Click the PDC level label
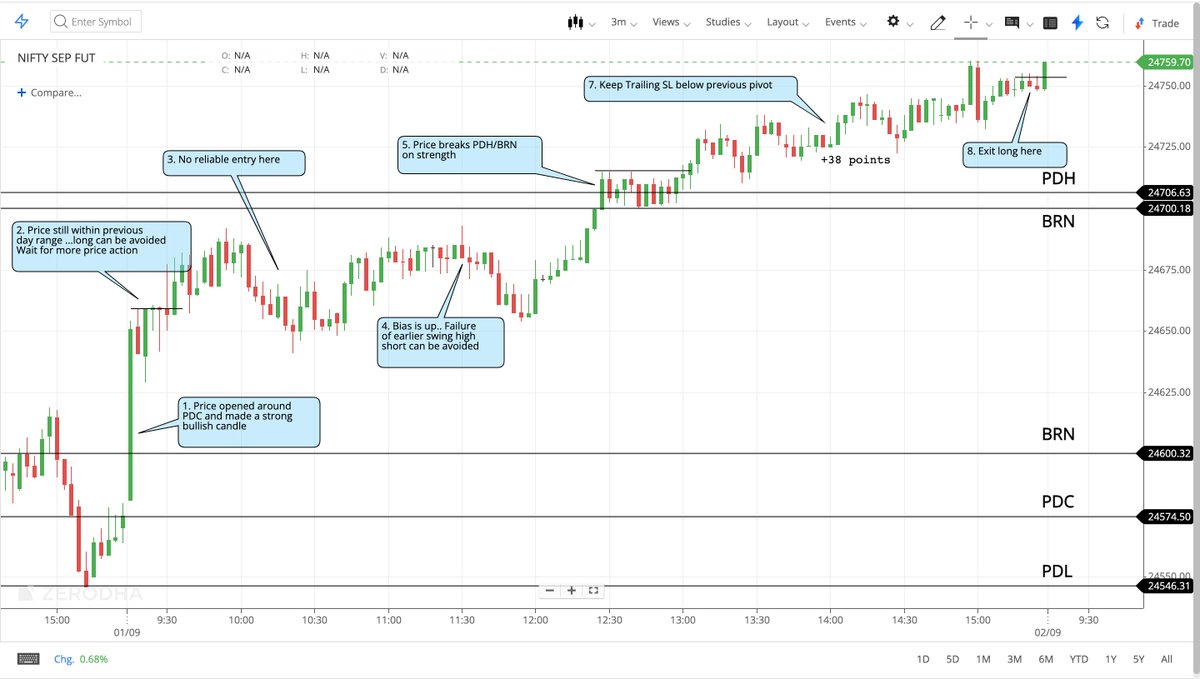 tap(1057, 501)
